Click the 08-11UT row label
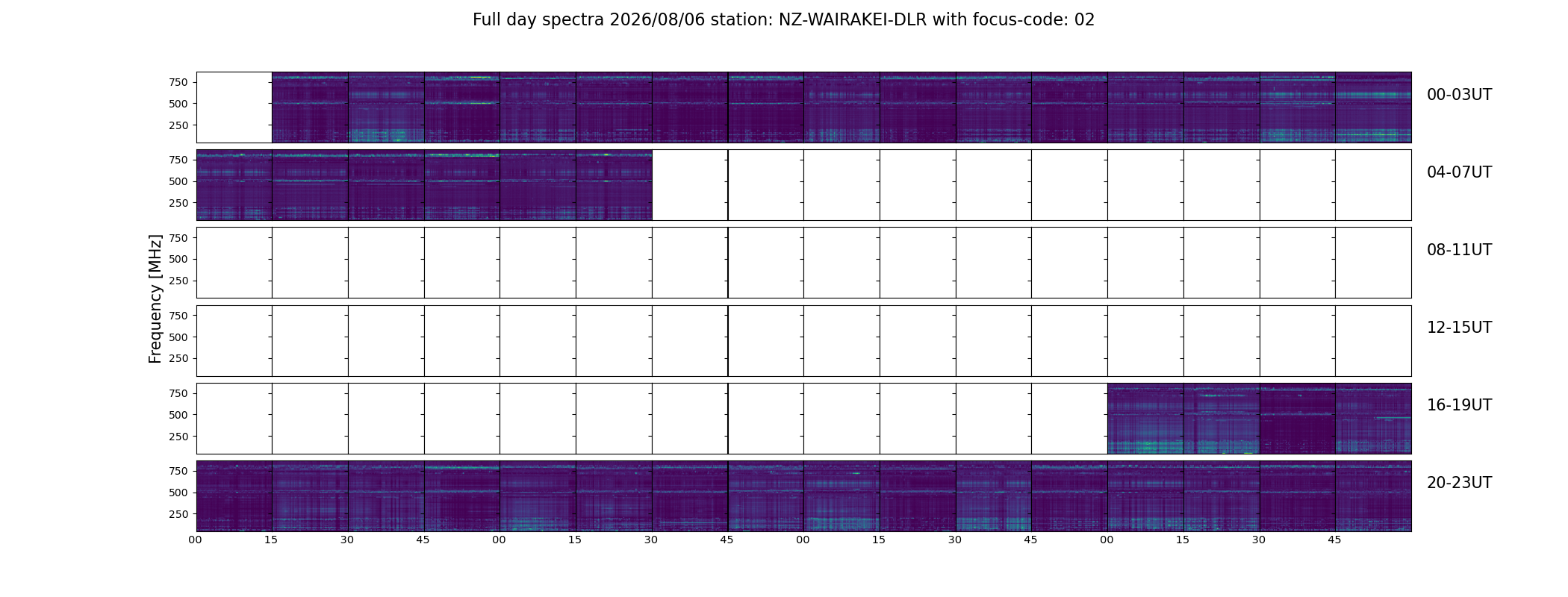The width and height of the screenshot is (1568, 597). (1459, 250)
